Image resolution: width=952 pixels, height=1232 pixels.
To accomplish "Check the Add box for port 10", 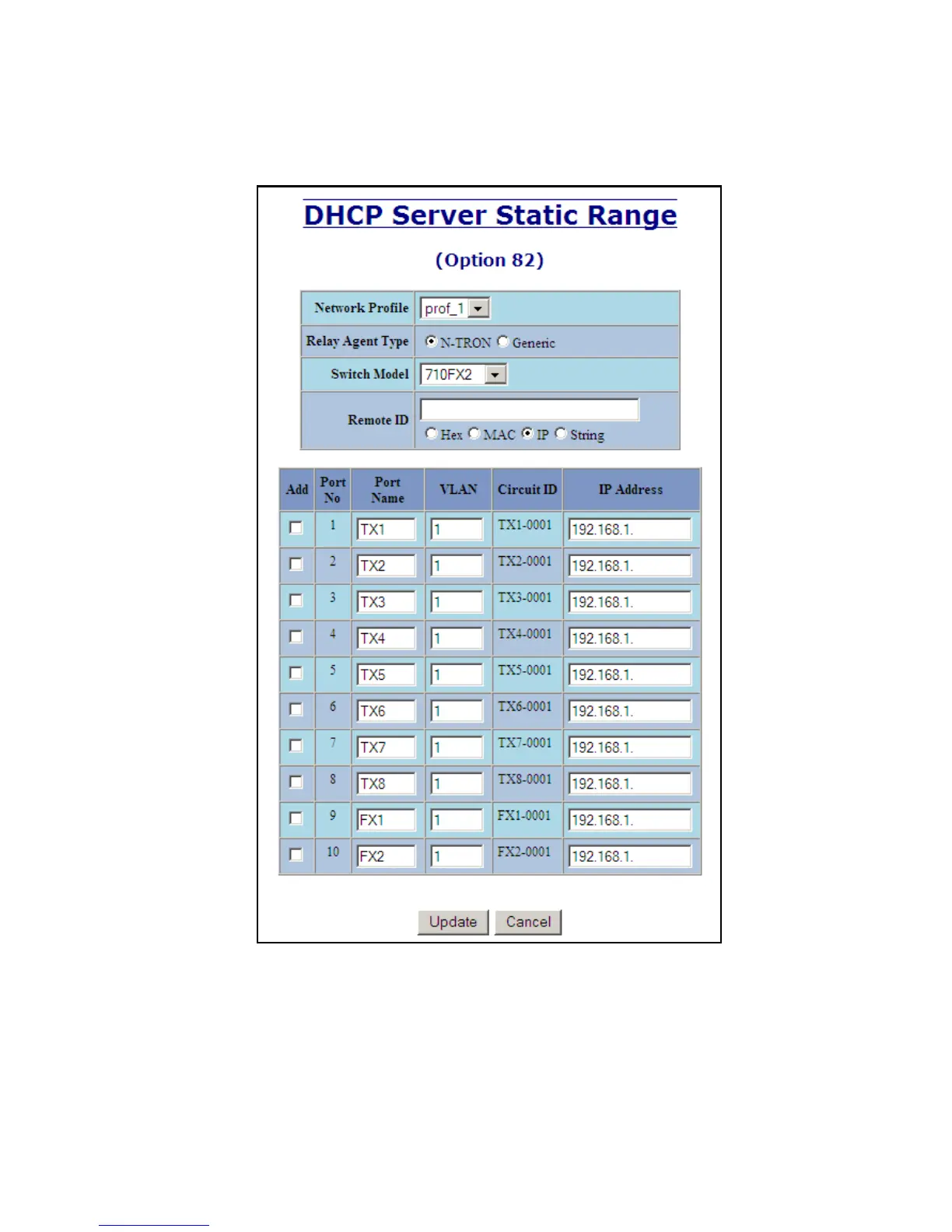I will click(x=296, y=854).
